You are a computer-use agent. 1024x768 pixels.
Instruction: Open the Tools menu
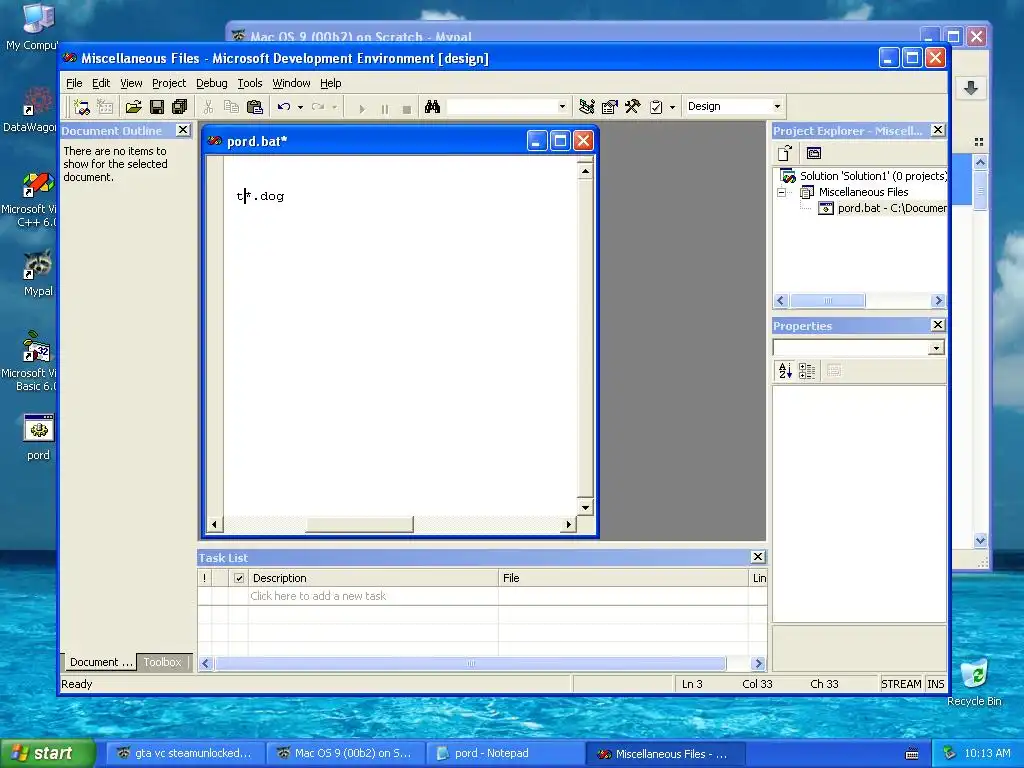tap(249, 84)
